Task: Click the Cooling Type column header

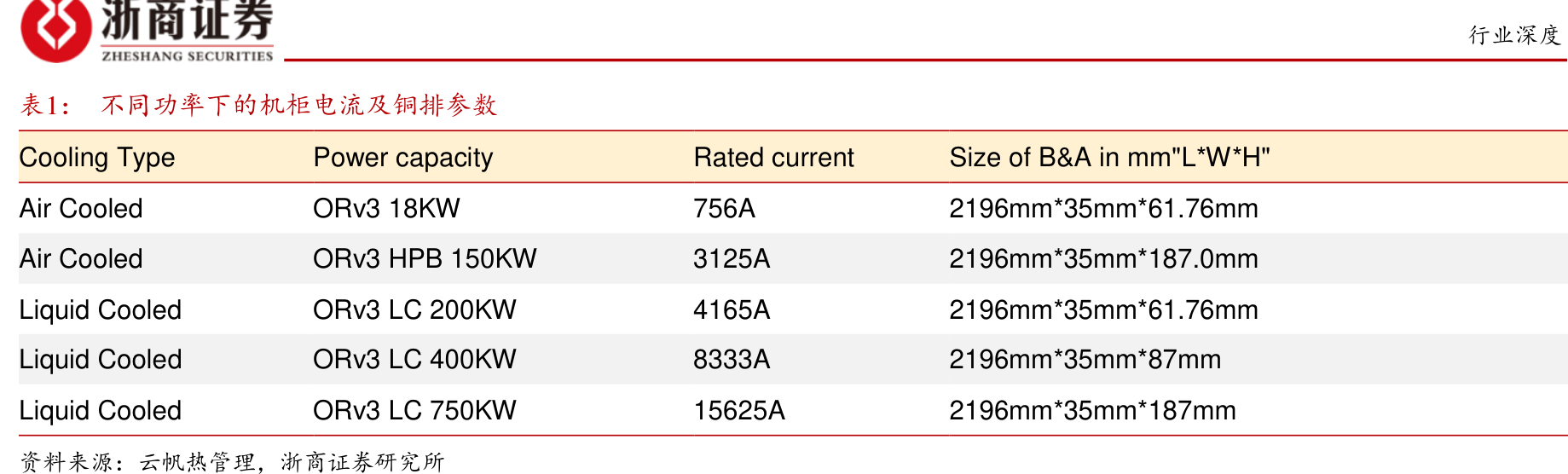Action: tap(97, 158)
